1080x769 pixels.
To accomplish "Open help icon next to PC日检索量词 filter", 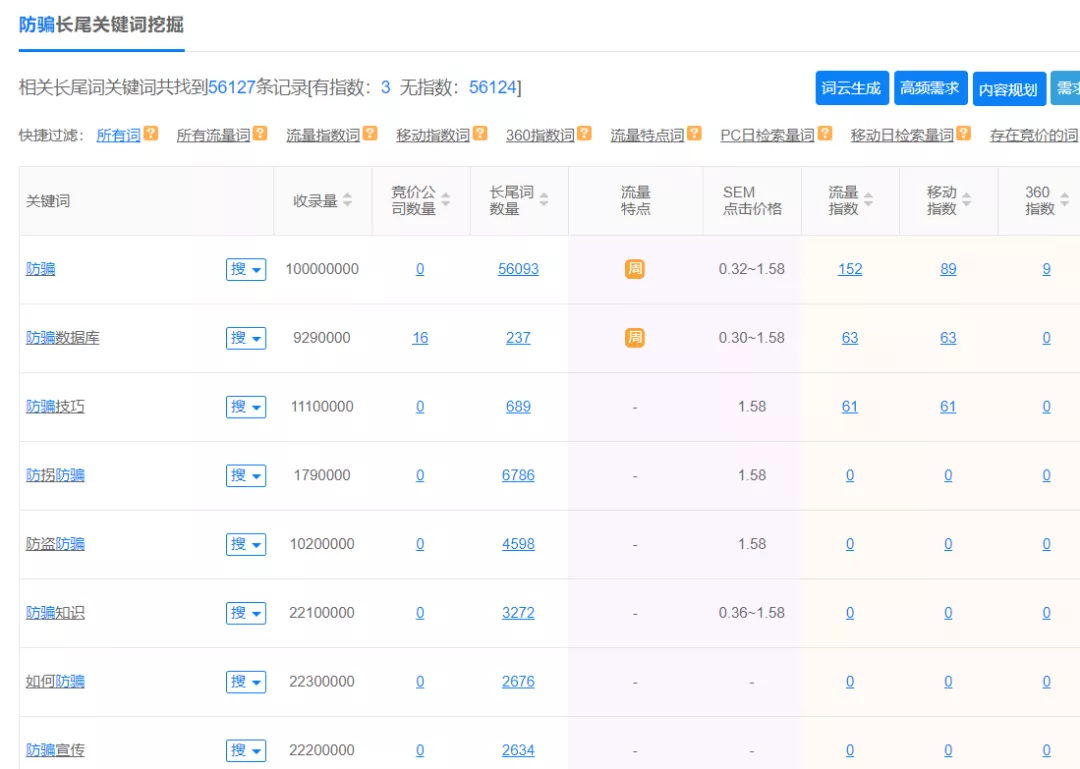I will coord(825,134).
